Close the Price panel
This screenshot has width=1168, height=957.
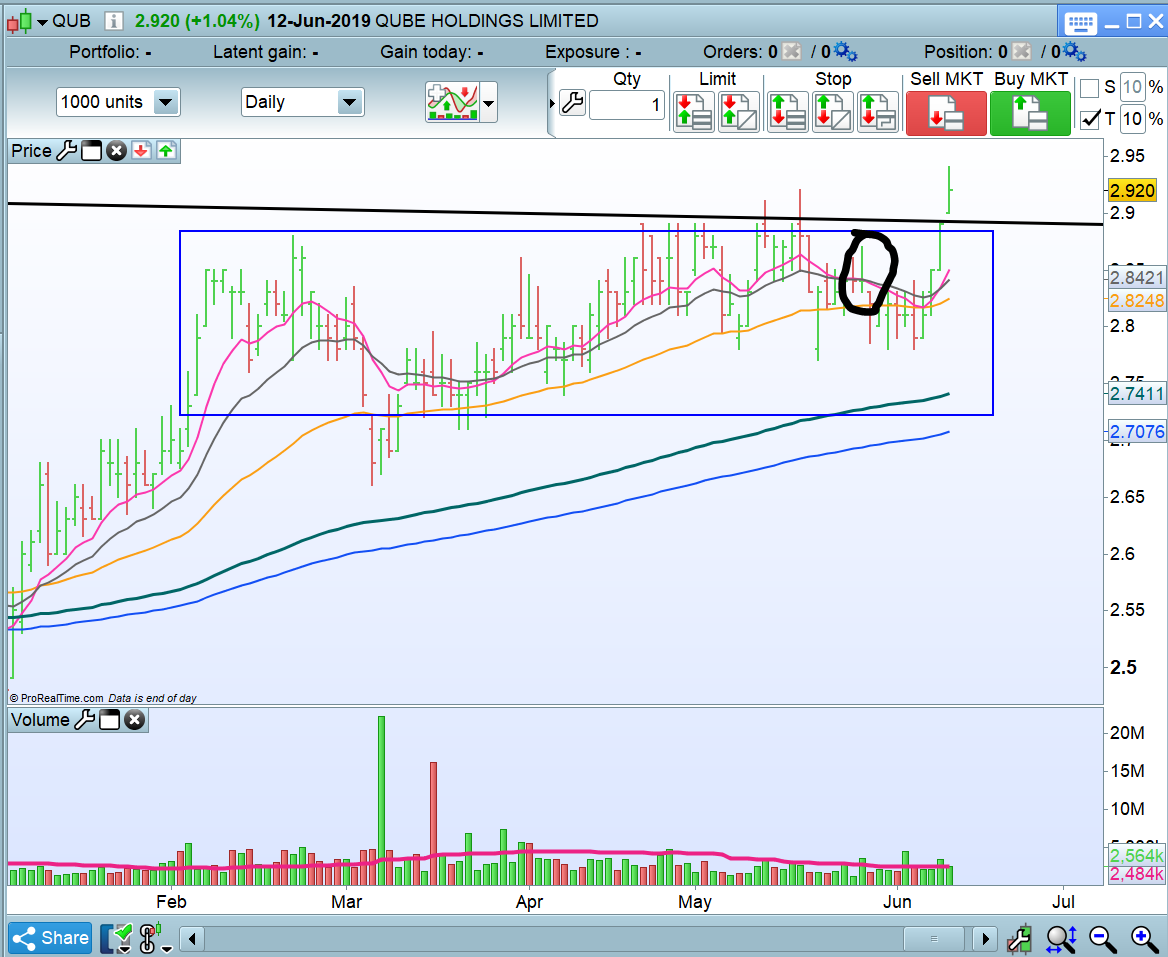(116, 151)
